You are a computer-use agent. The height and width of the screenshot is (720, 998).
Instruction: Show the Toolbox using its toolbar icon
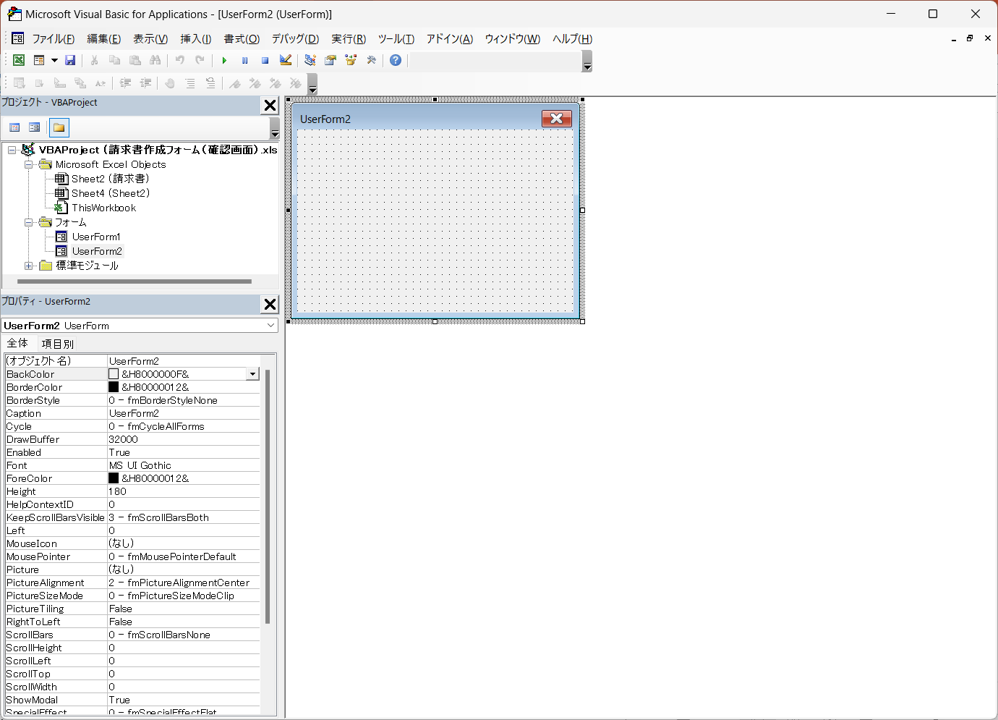[371, 60]
